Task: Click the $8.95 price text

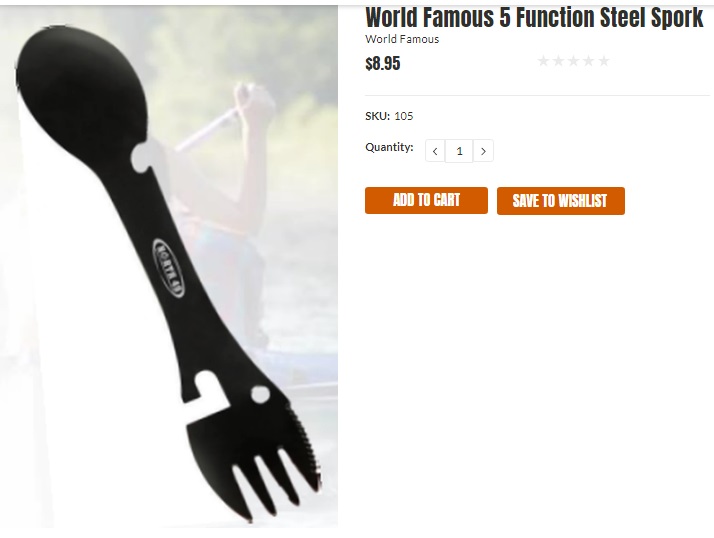Action: tap(382, 63)
